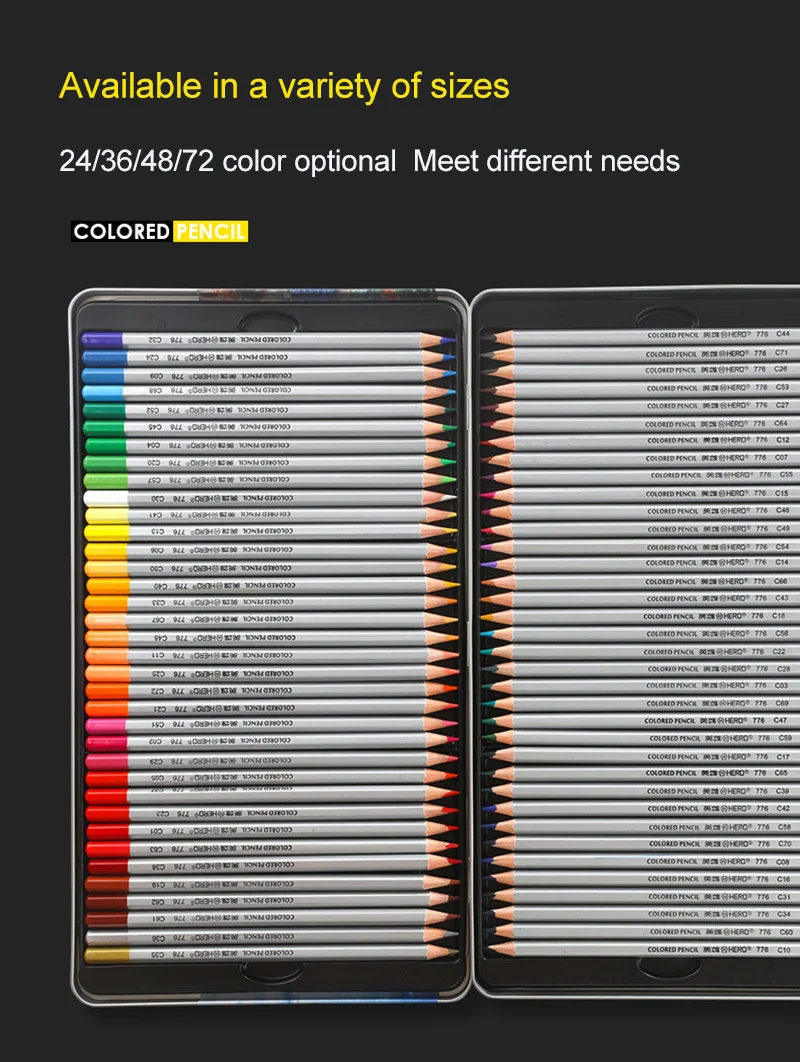Click the pencil code "C65"
Viewport: 800px width, 1062px height.
click(782, 773)
